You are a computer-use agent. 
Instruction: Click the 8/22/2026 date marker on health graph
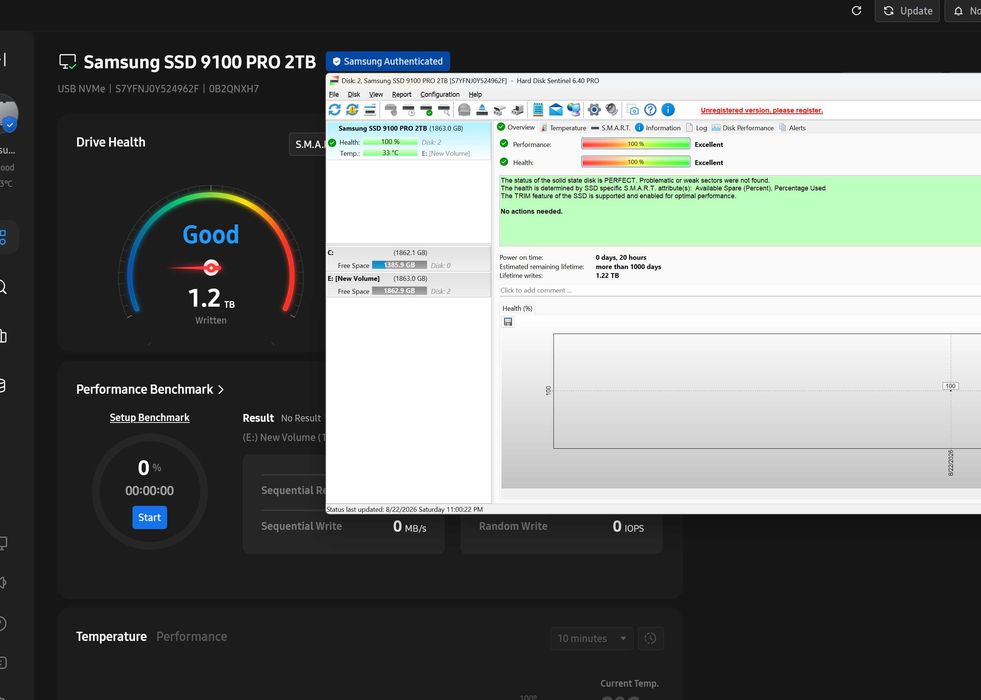pos(950,463)
